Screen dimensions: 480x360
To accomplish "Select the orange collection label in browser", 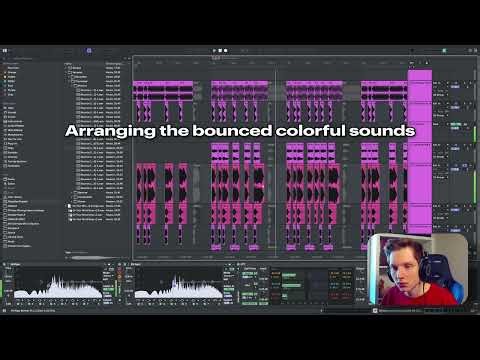I will pyautogui.click(x=10, y=72).
